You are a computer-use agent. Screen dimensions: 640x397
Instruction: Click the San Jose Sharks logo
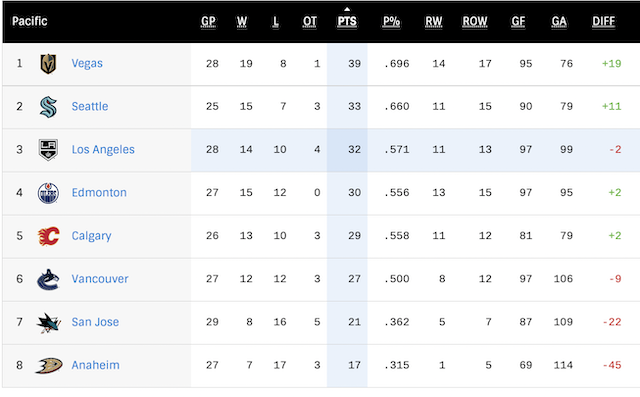click(x=49, y=323)
